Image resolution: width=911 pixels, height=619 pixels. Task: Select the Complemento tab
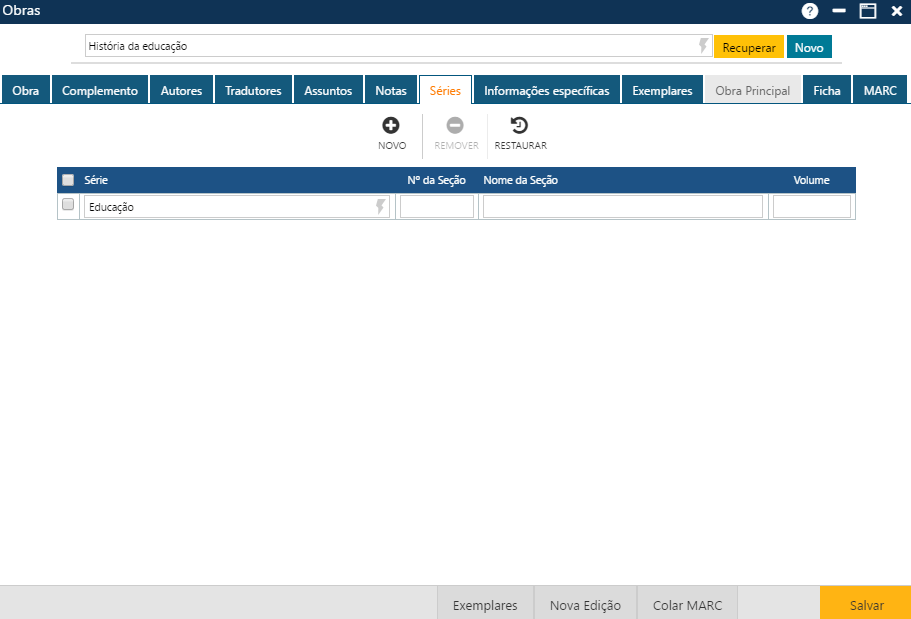(100, 90)
